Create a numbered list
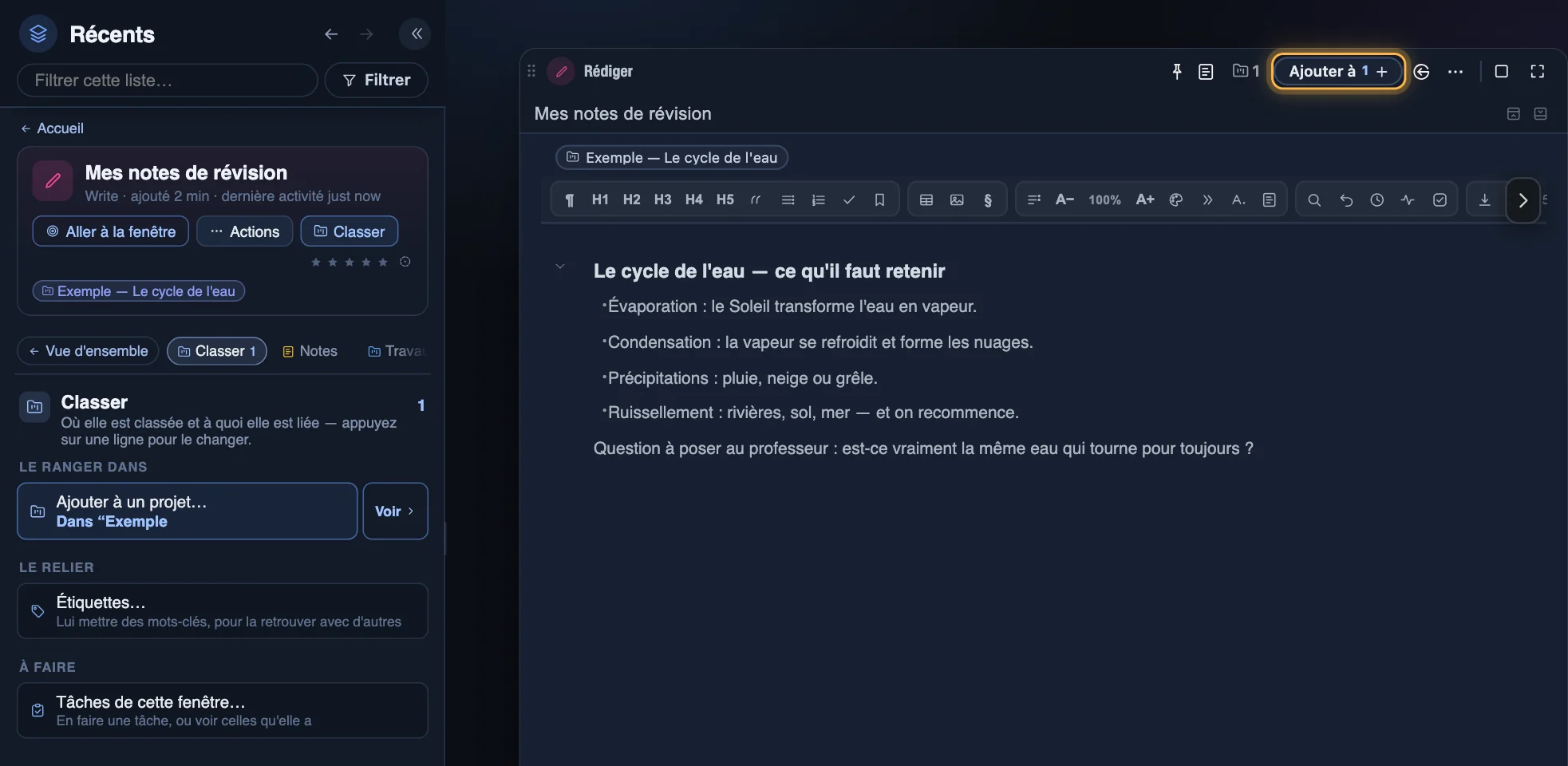This screenshot has width=1568, height=766. pyautogui.click(x=818, y=199)
